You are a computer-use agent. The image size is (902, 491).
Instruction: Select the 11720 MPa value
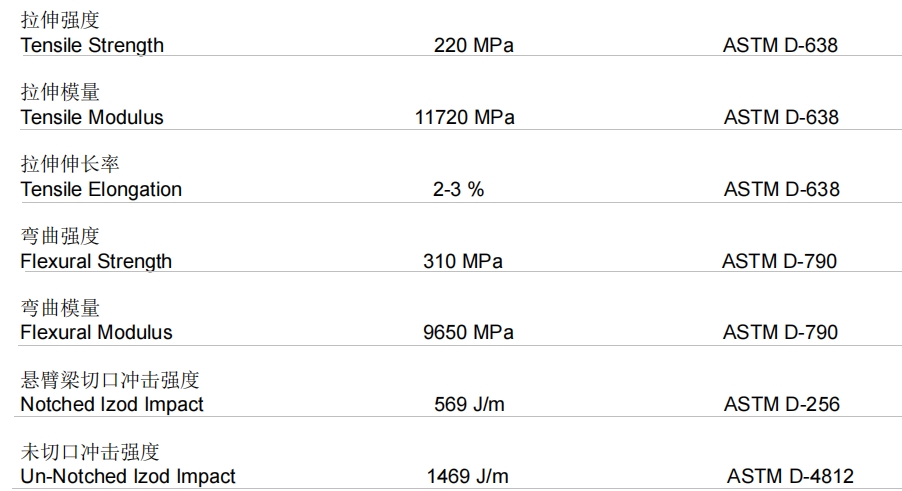pos(465,117)
